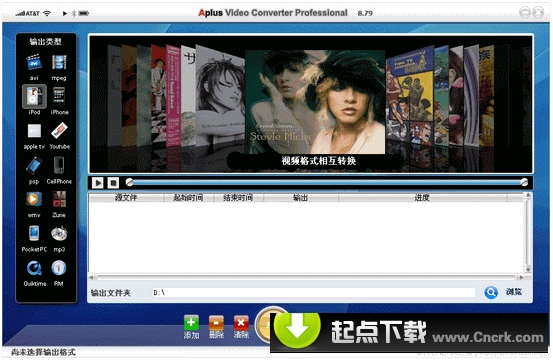Choose the mp3 output type
Image resolution: width=553 pixels, height=363 pixels.
tap(59, 234)
